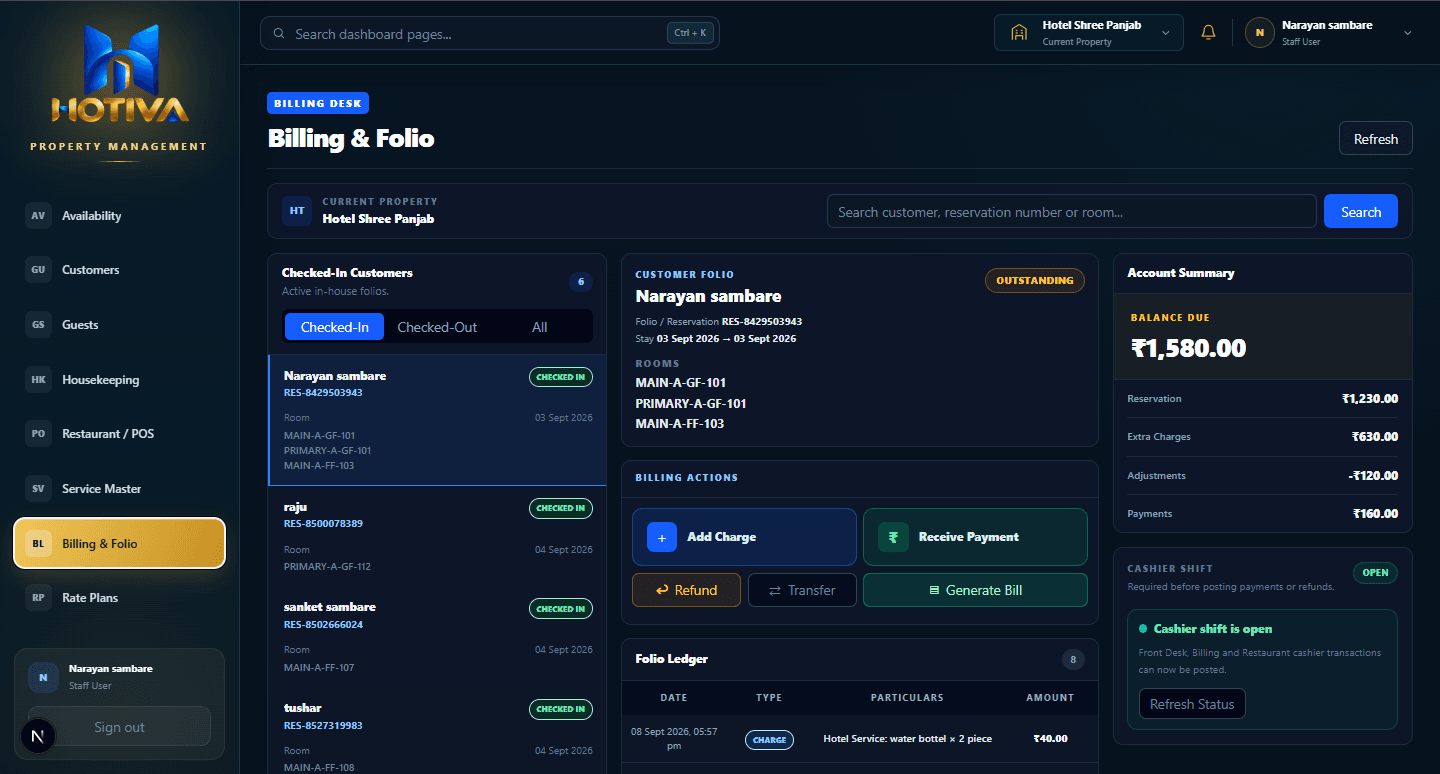
Task: Click the Hotel Service water bottel ledger entry
Action: (860, 739)
